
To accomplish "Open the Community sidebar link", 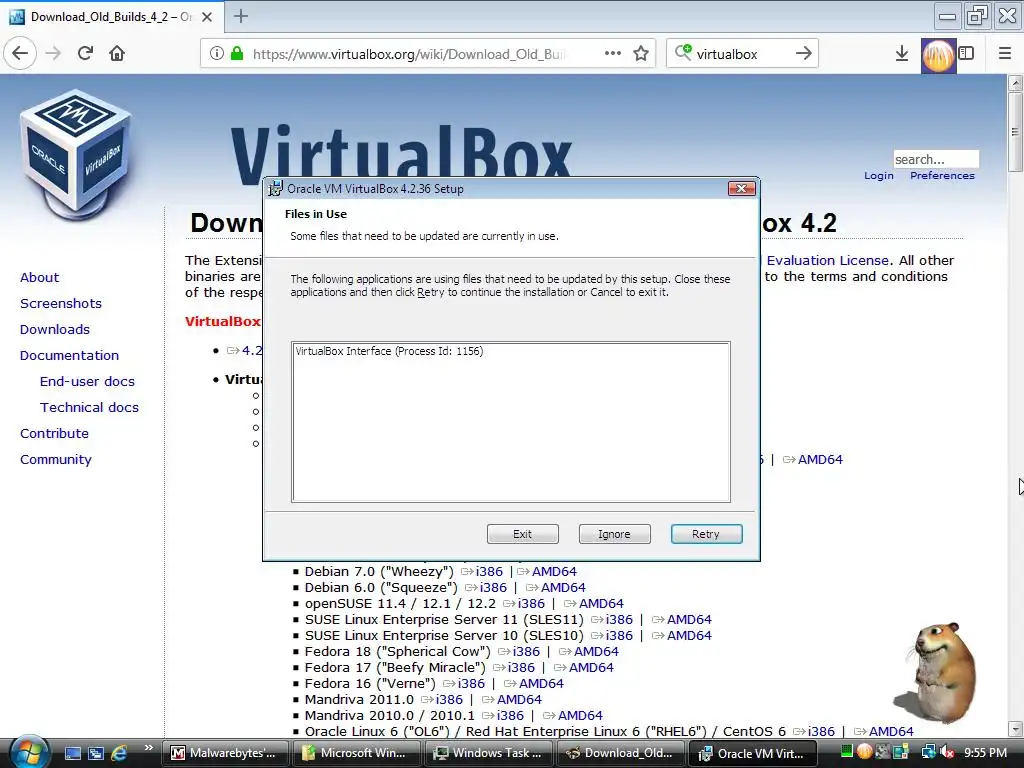I will tap(56, 460).
